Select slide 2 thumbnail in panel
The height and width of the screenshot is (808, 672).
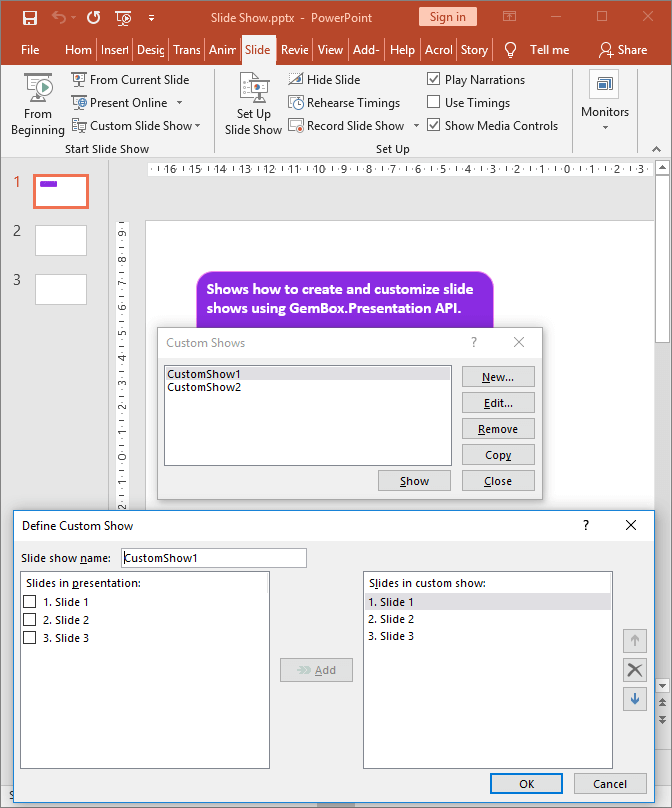(x=61, y=240)
